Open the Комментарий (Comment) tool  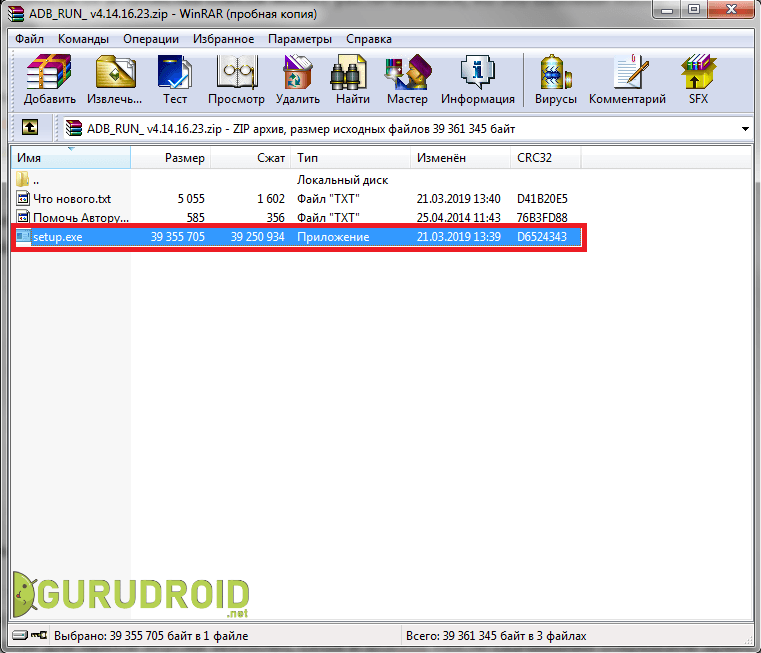click(x=631, y=72)
